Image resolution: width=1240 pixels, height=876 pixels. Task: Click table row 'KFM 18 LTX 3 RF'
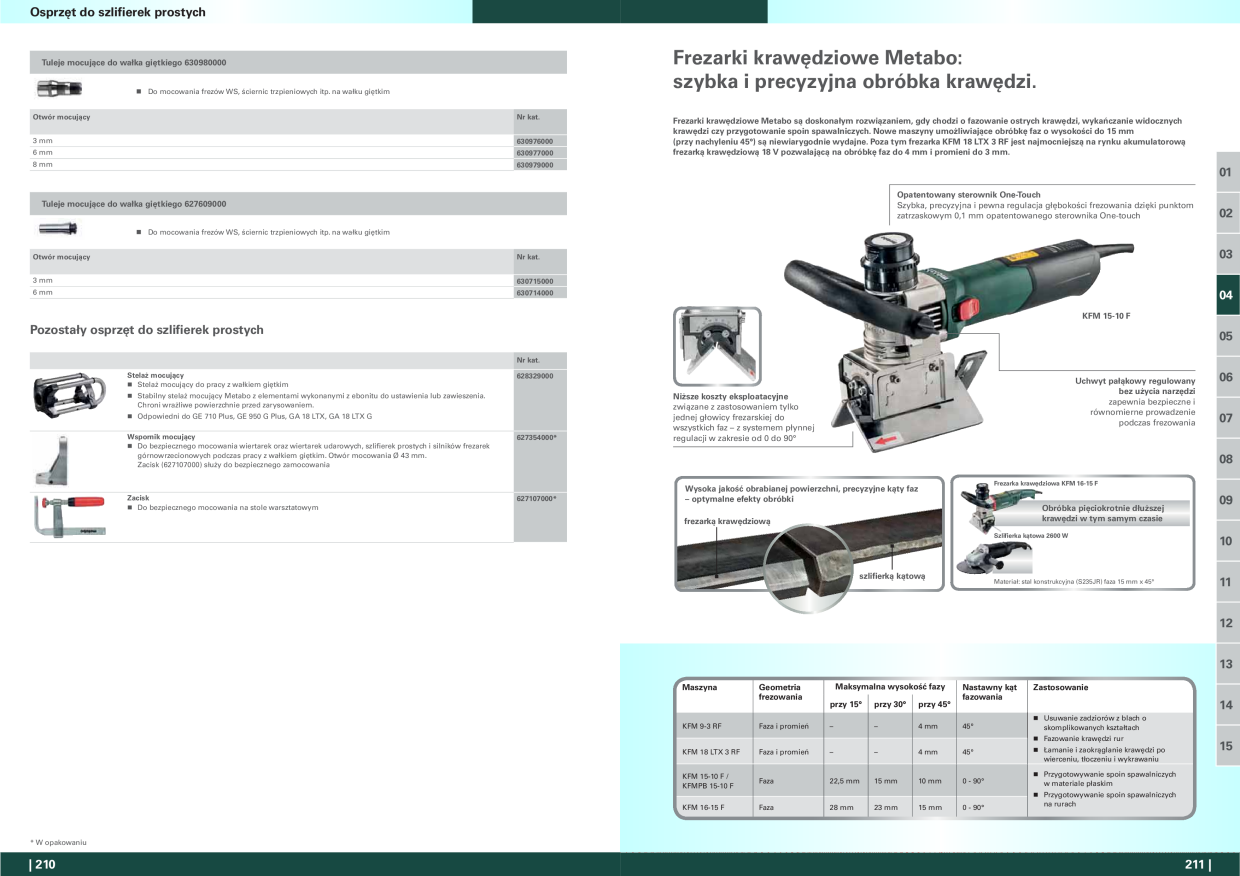pyautogui.click(x=852, y=752)
